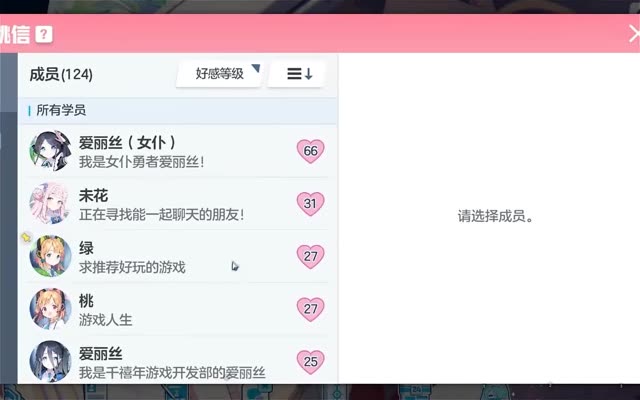Click 桃's 27 heart icon
The width and height of the screenshot is (640, 400).
(310, 309)
